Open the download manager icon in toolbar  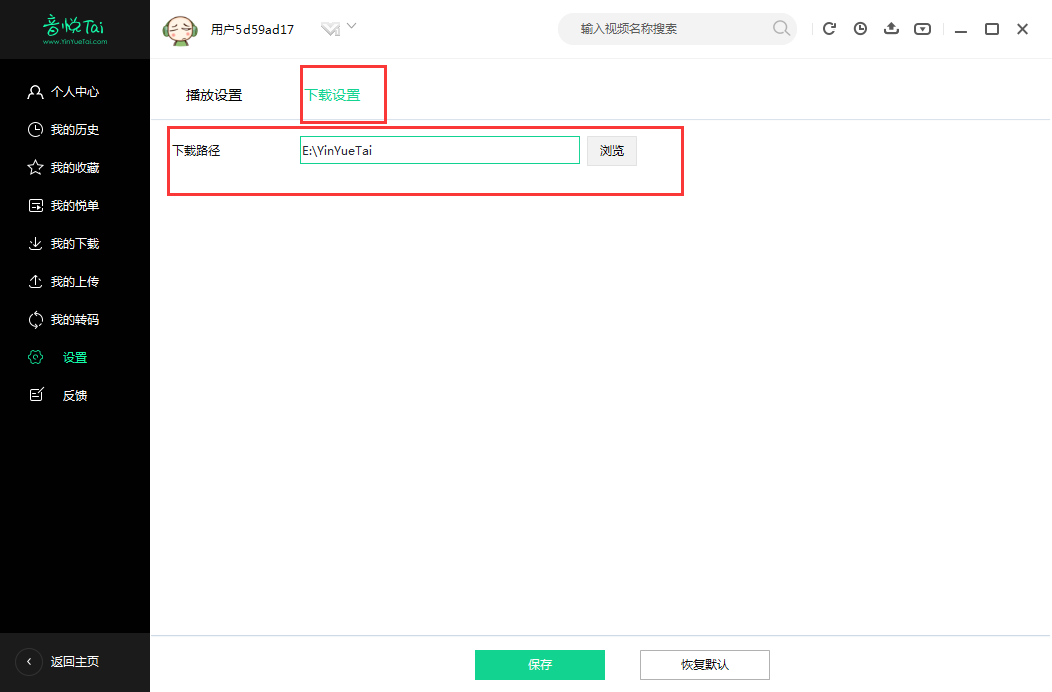tap(922, 28)
